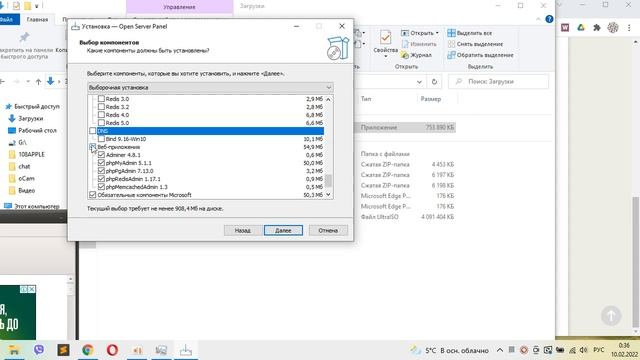This screenshot has width=640, height=360.
Task: Click Выделить все in ribbon
Action: click(470, 33)
